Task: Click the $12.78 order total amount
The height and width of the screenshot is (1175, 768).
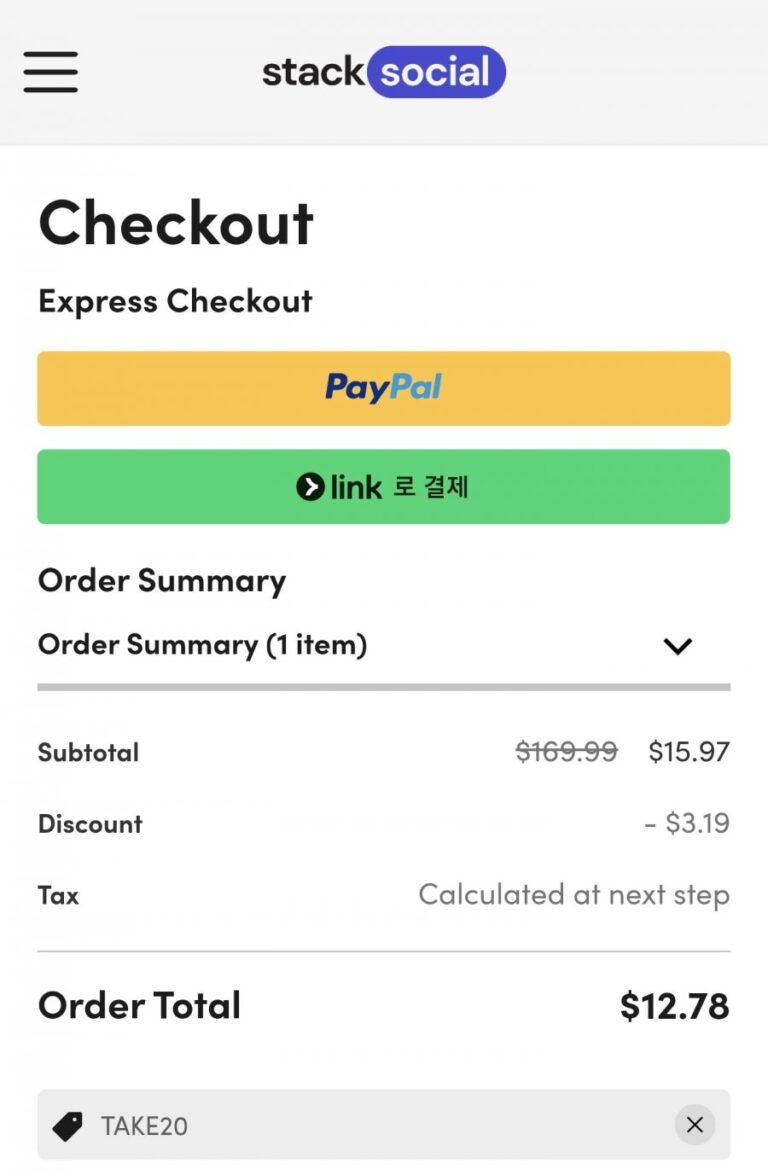Action: coord(674,1006)
